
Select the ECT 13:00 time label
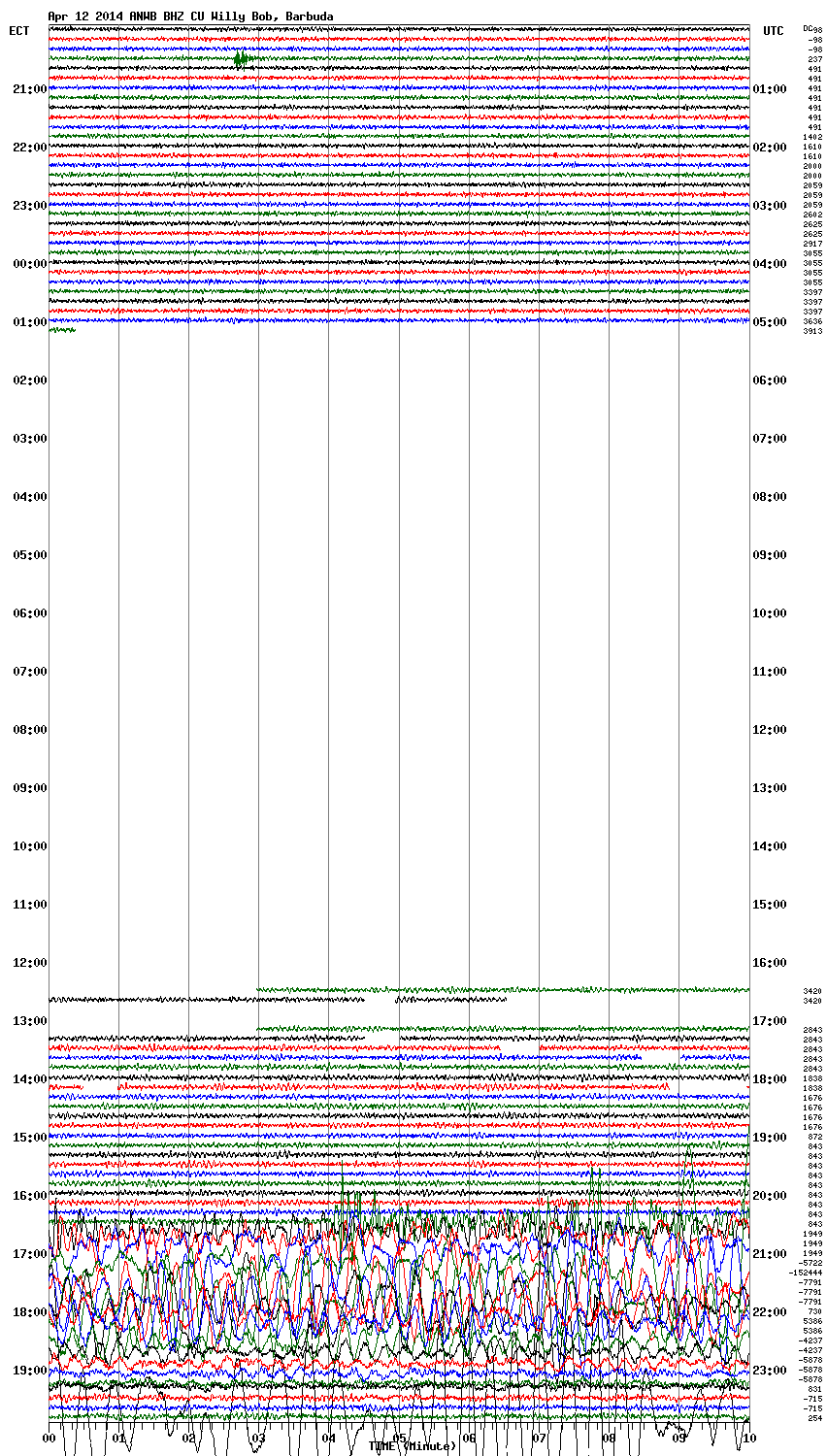[x=30, y=1021]
